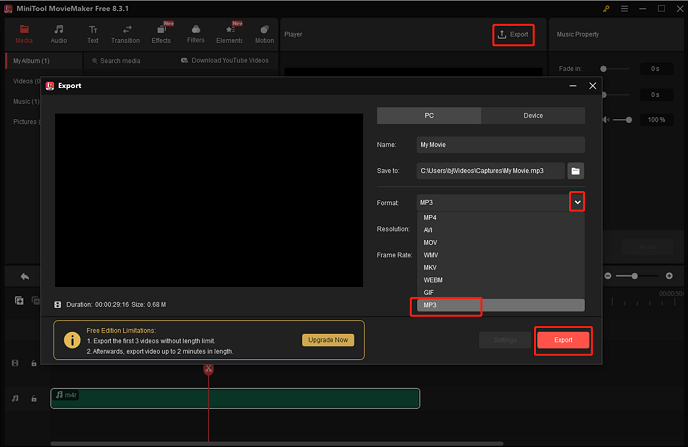The height and width of the screenshot is (447, 688).
Task: Select Music (1) category in sidebar
Action: click(x=26, y=101)
